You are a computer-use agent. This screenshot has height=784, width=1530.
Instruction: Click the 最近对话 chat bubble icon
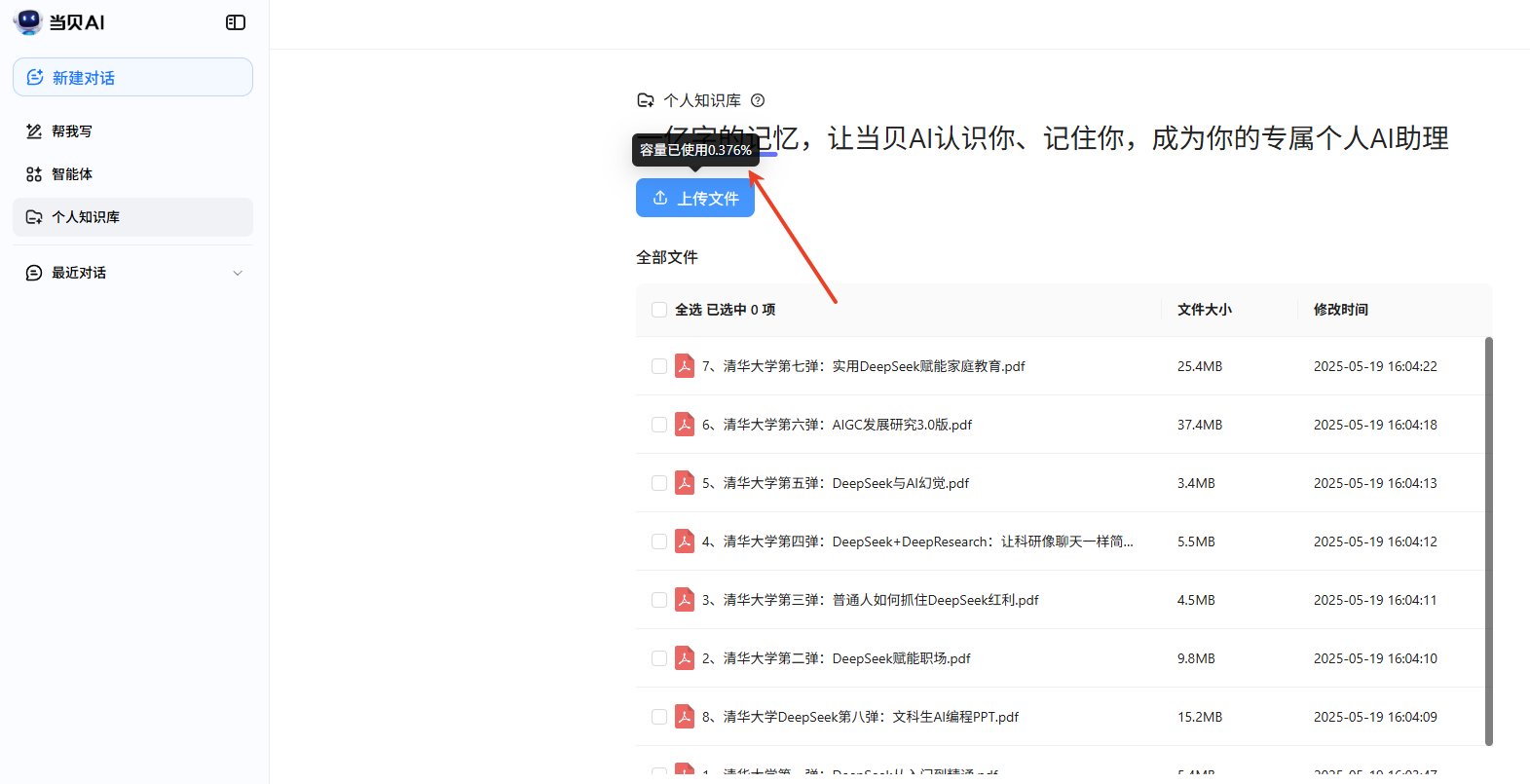coord(34,273)
